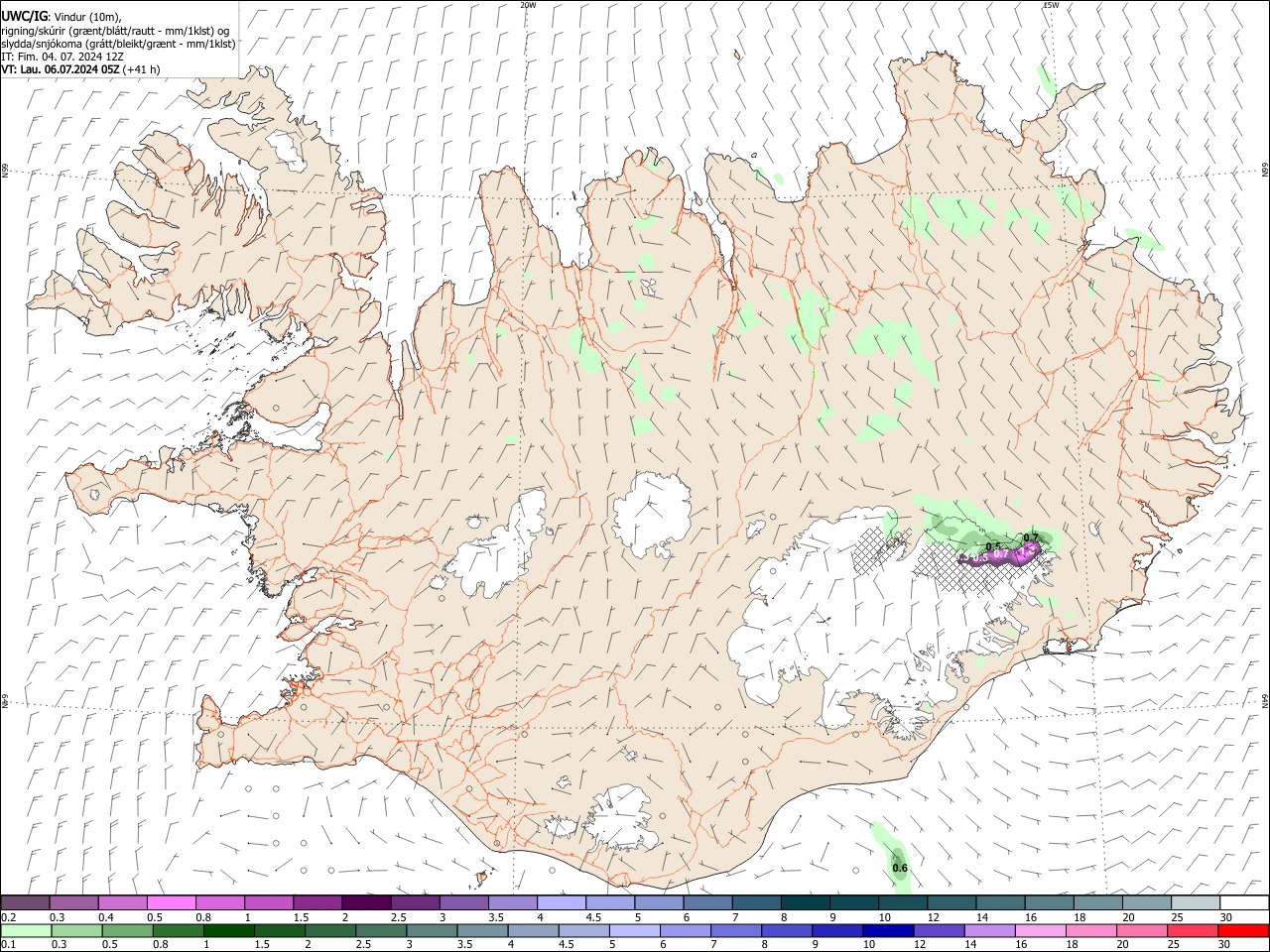This screenshot has width=1270, height=952.
Task: Select the pale lavender 4 snow scale swatch
Action: coord(562,903)
